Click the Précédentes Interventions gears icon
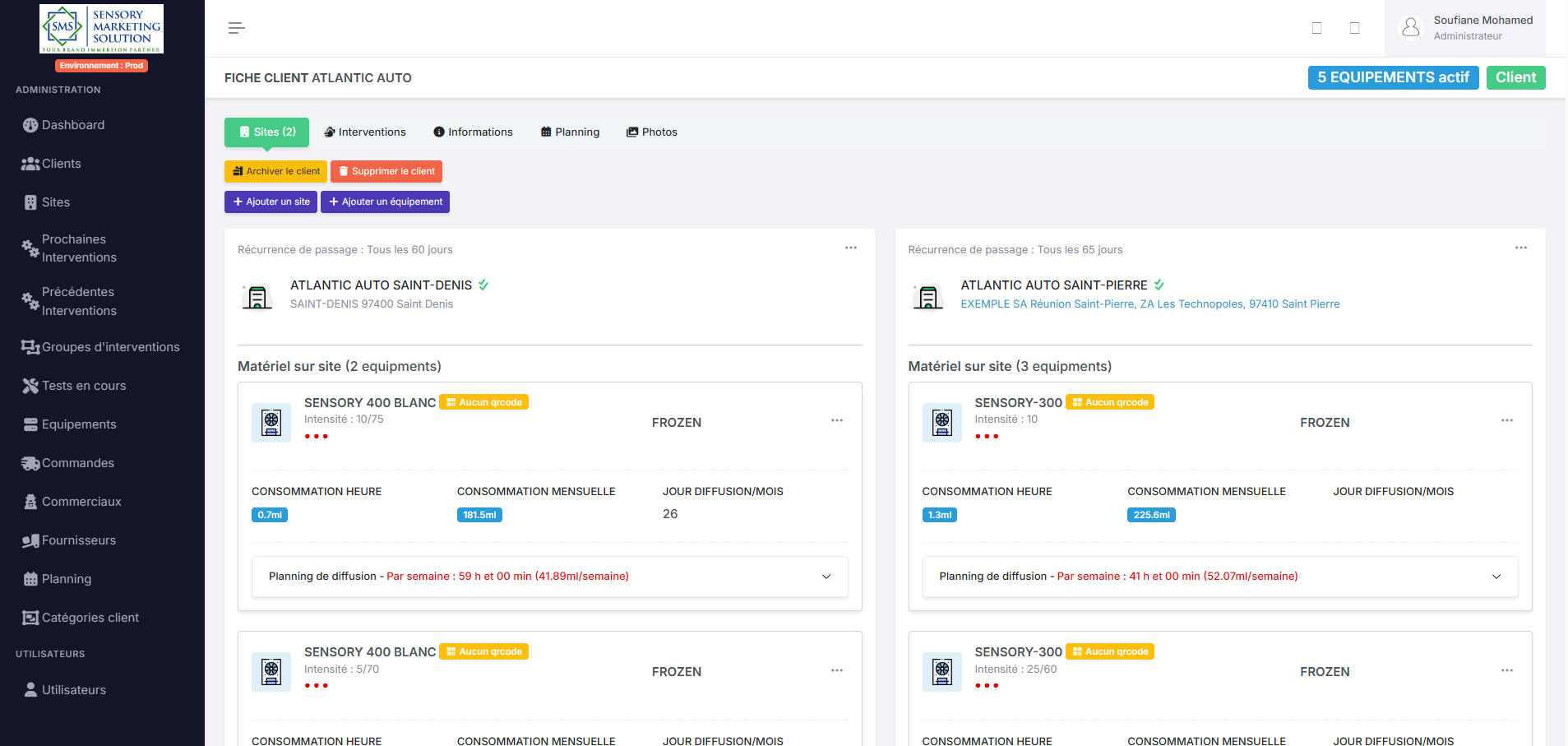1568x746 pixels. 30,301
